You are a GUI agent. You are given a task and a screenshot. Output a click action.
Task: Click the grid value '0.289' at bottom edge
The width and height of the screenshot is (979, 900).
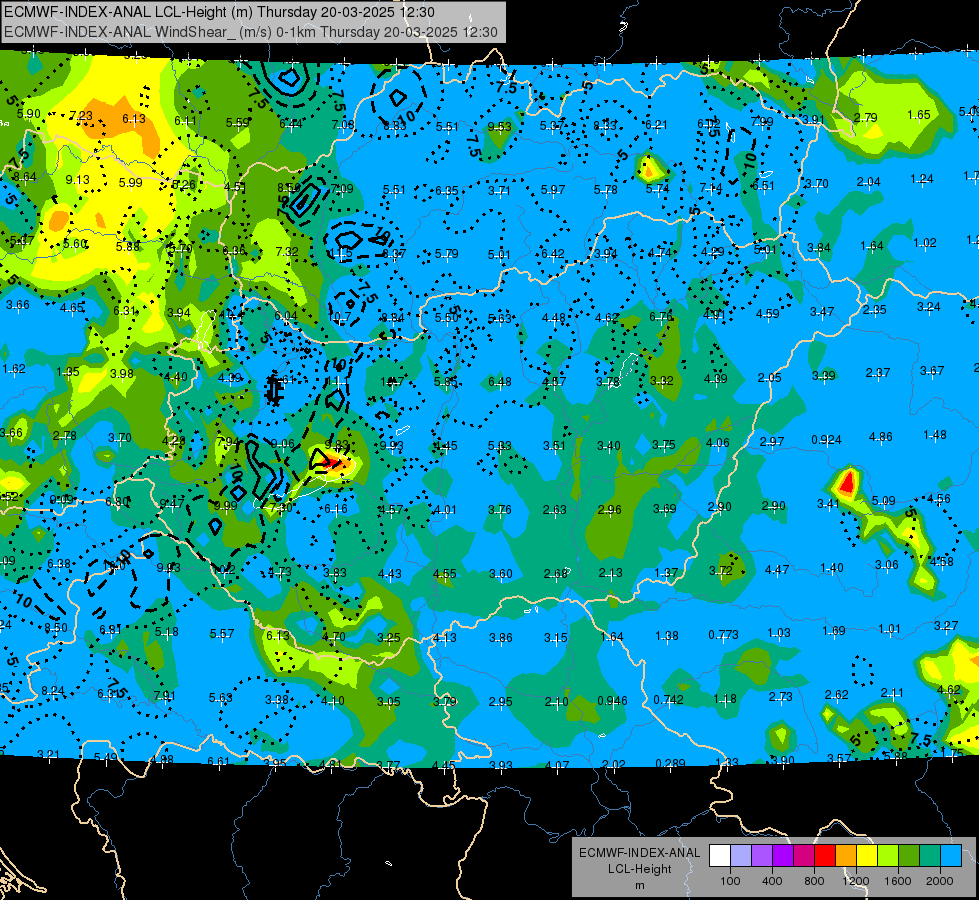tap(671, 763)
